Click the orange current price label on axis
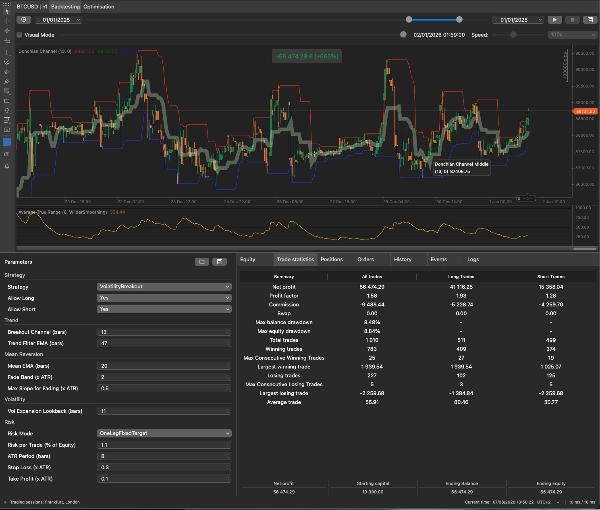The image size is (600, 510). 585,111
